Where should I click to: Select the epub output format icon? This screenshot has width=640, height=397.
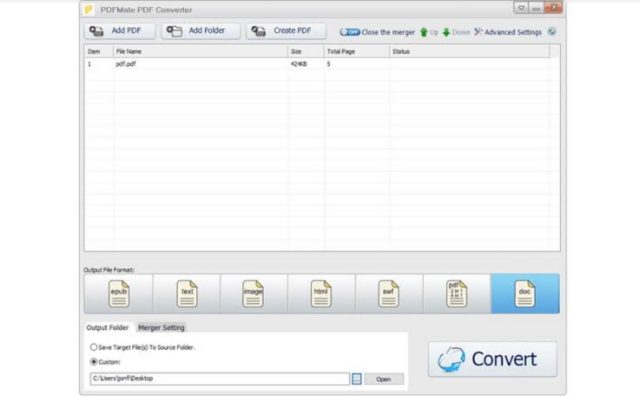coord(119,294)
